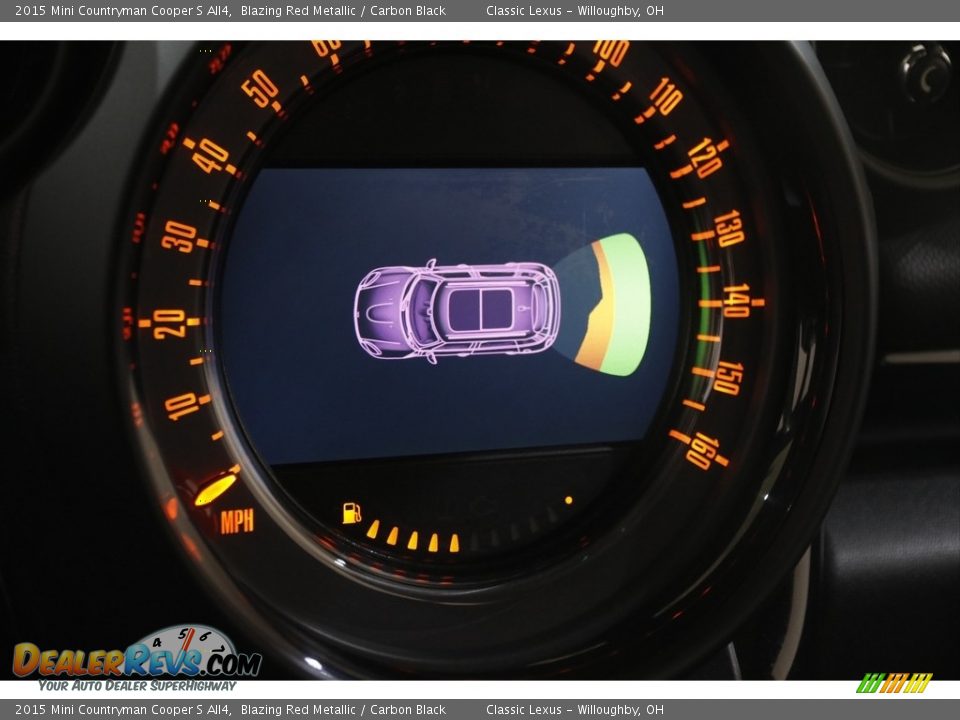
Task: Click the yellow speedometer needle
Action: 215,488
